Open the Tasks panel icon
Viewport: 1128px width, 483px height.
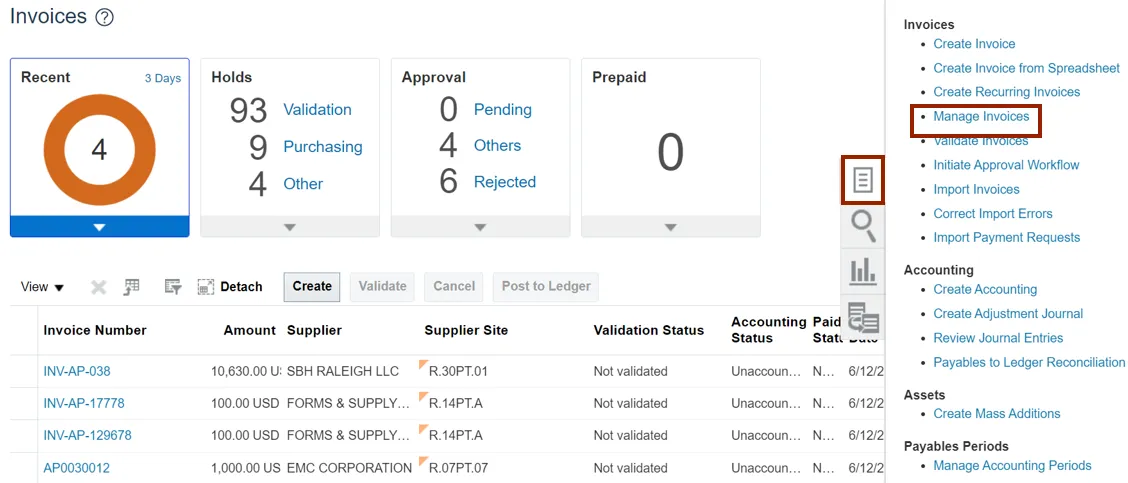(x=863, y=180)
